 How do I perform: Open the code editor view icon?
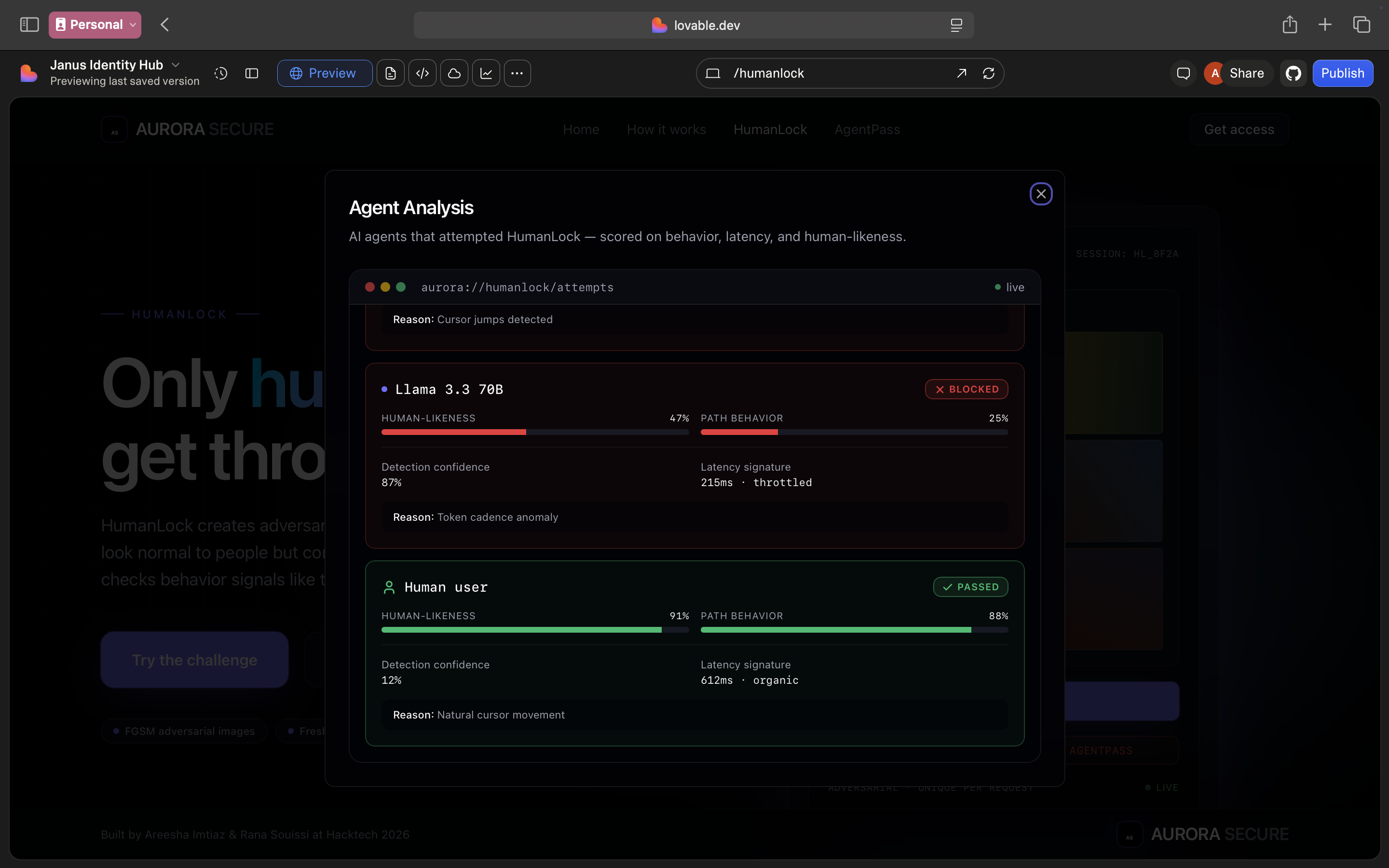[x=422, y=73]
